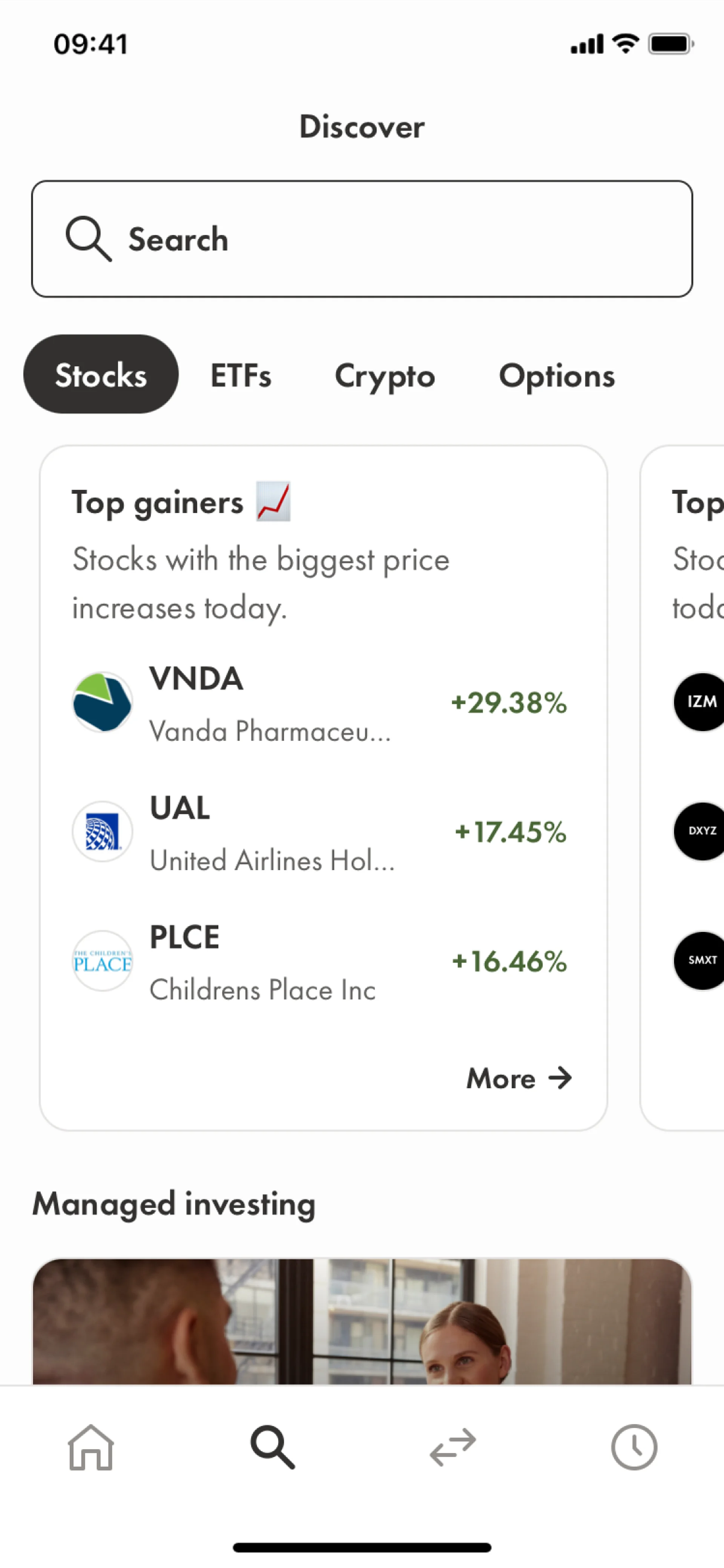Open UAL +17.45% gainer entry
724x1568 pixels.
tap(323, 832)
